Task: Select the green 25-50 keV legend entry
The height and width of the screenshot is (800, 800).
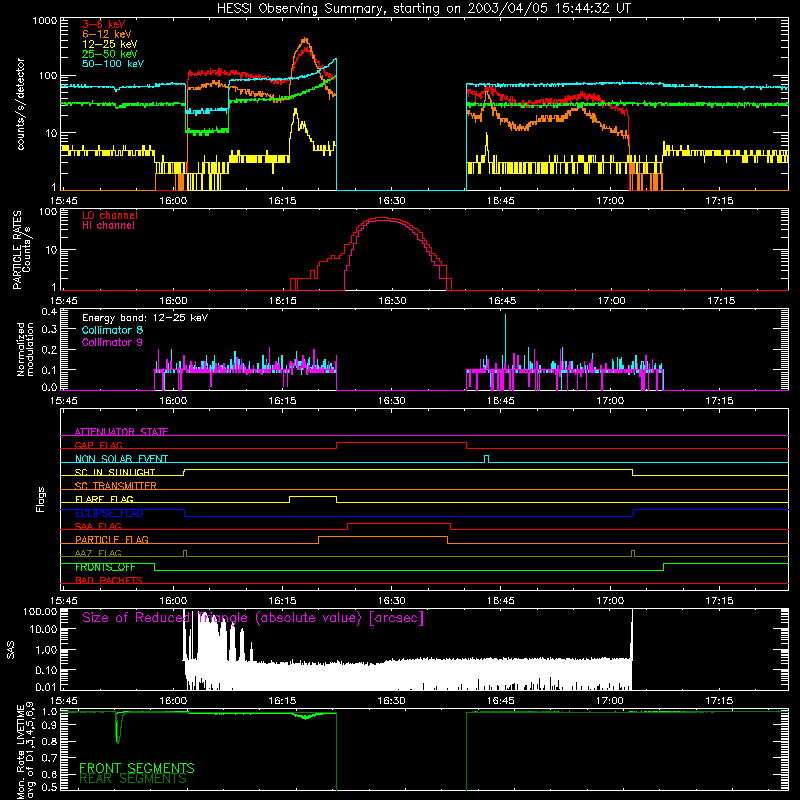Action: (110, 54)
